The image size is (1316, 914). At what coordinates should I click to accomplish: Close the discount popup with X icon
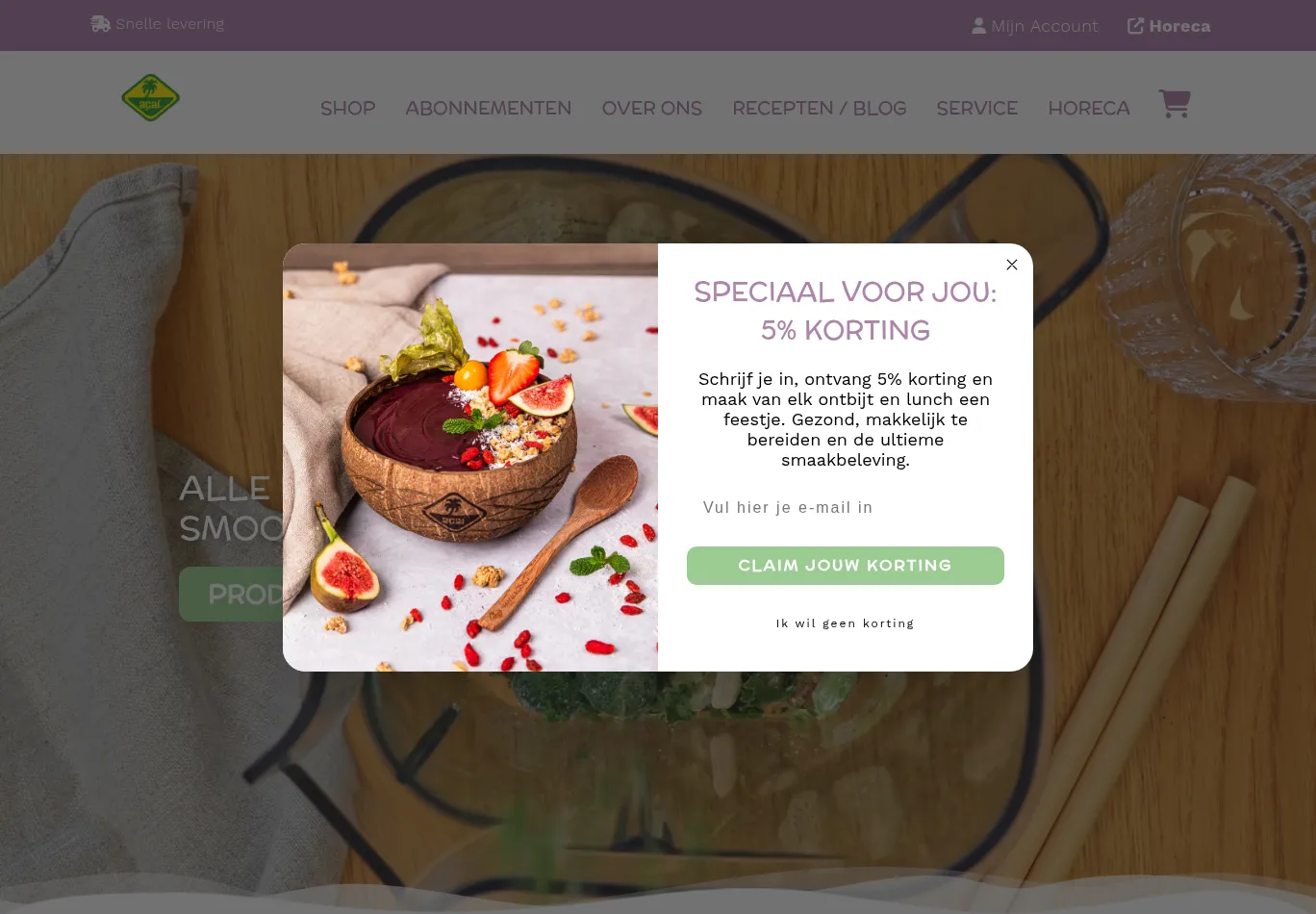[1011, 265]
